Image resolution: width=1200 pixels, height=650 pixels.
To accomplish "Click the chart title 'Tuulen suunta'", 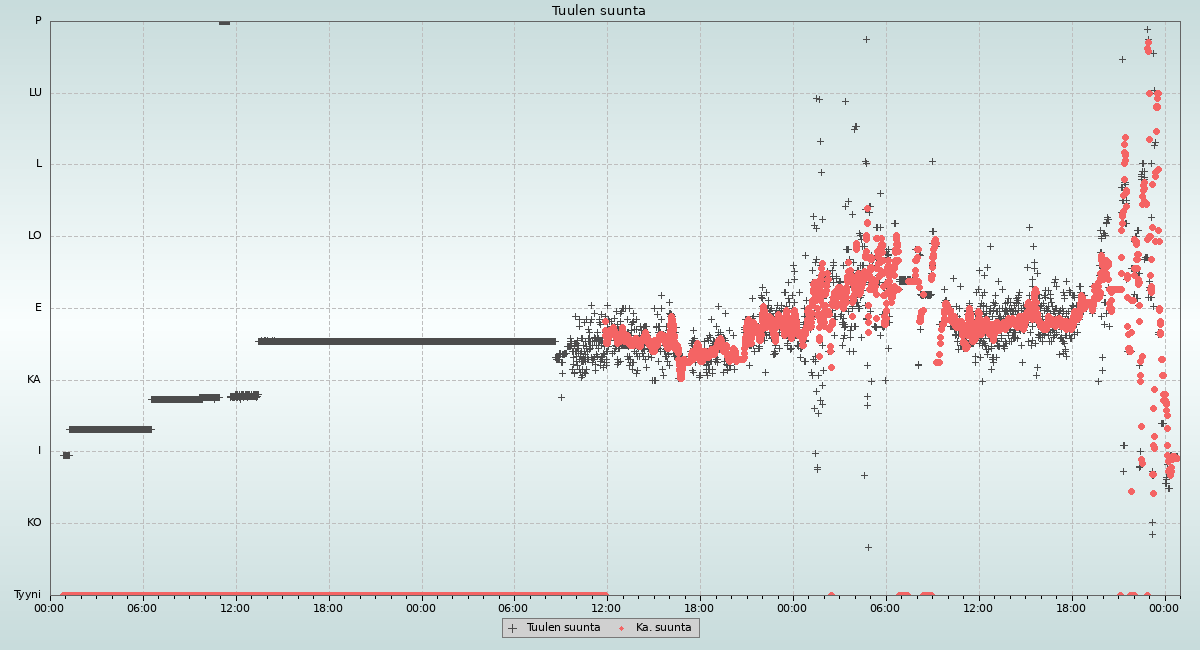I will (x=598, y=11).
